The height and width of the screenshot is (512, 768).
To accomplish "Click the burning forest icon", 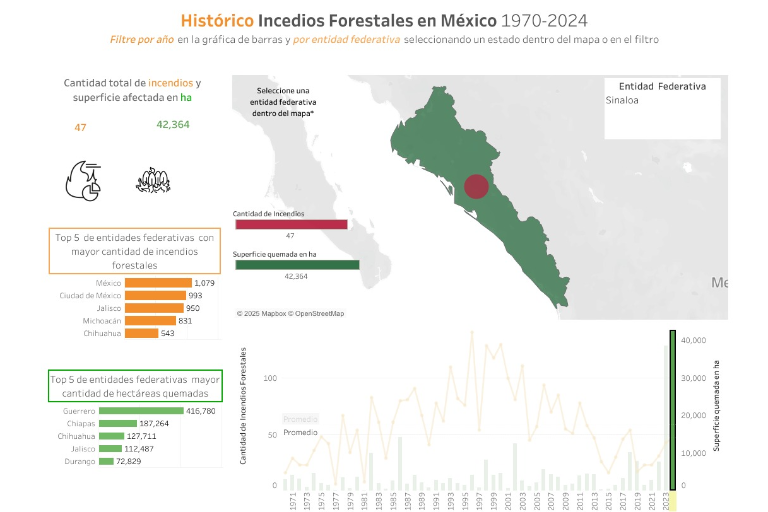I will tap(150, 180).
